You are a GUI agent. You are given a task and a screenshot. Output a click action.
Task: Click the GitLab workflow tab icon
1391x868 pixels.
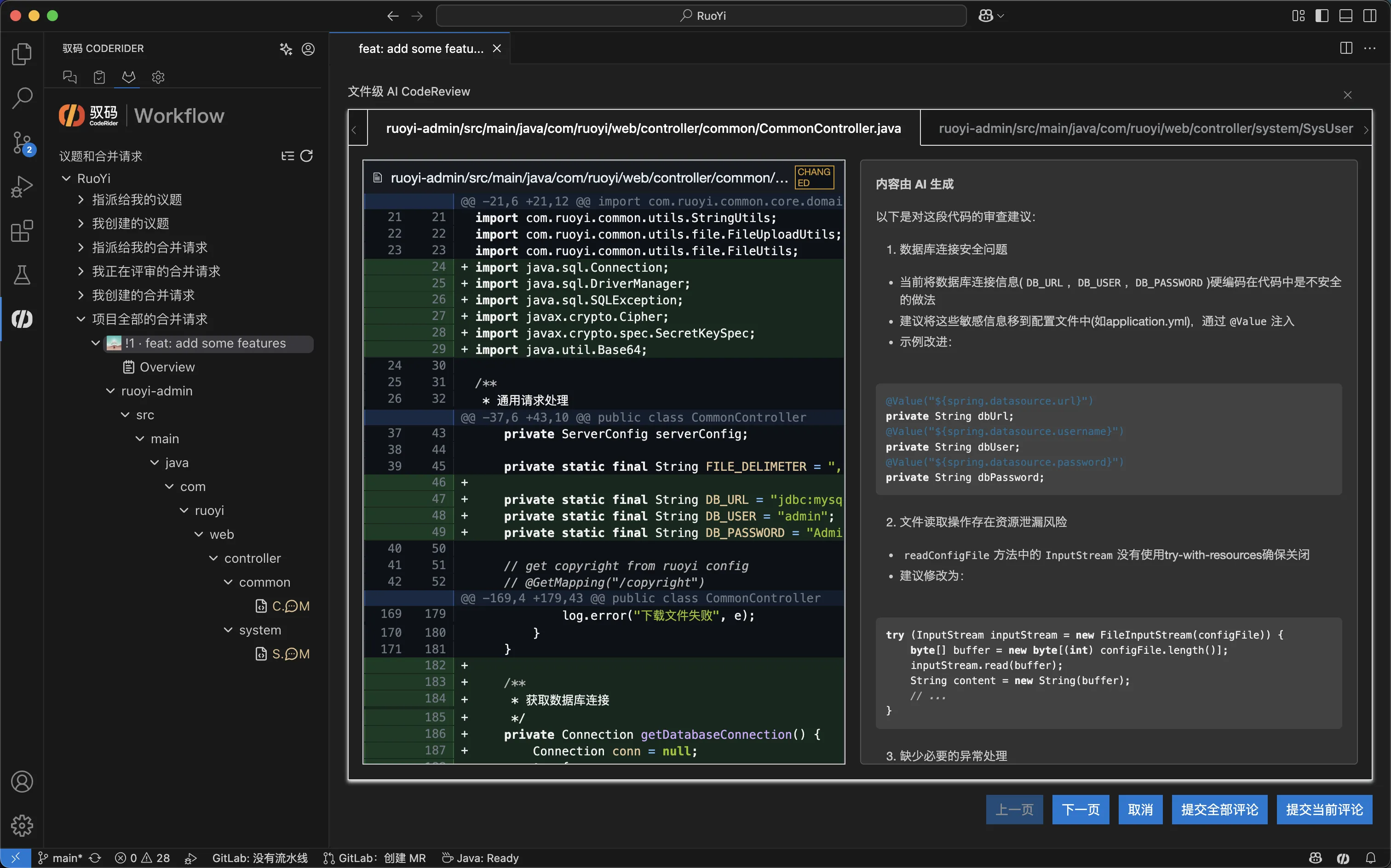(x=129, y=77)
